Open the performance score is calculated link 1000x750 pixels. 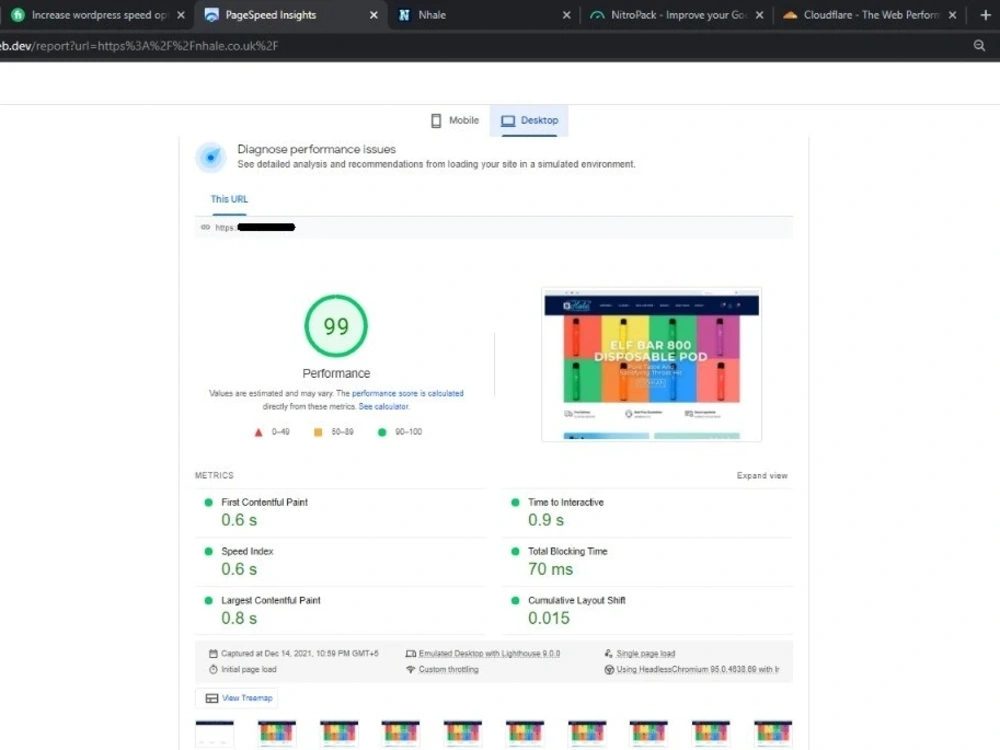[x=408, y=393]
